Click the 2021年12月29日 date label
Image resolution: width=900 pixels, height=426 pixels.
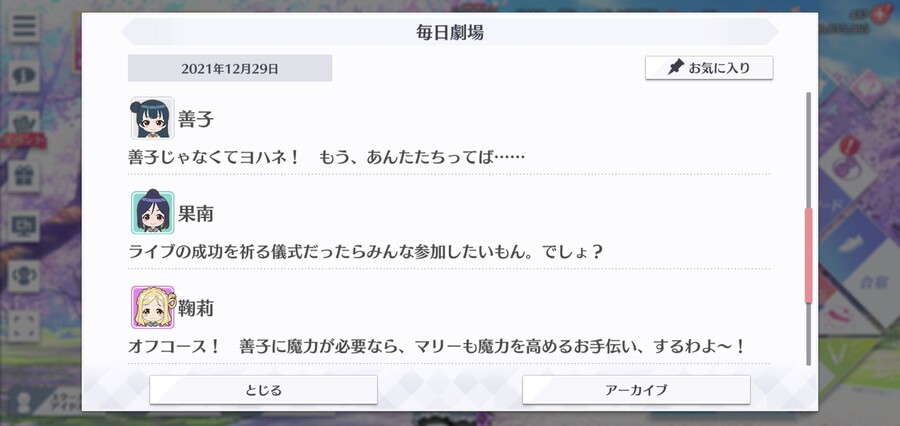(x=230, y=68)
